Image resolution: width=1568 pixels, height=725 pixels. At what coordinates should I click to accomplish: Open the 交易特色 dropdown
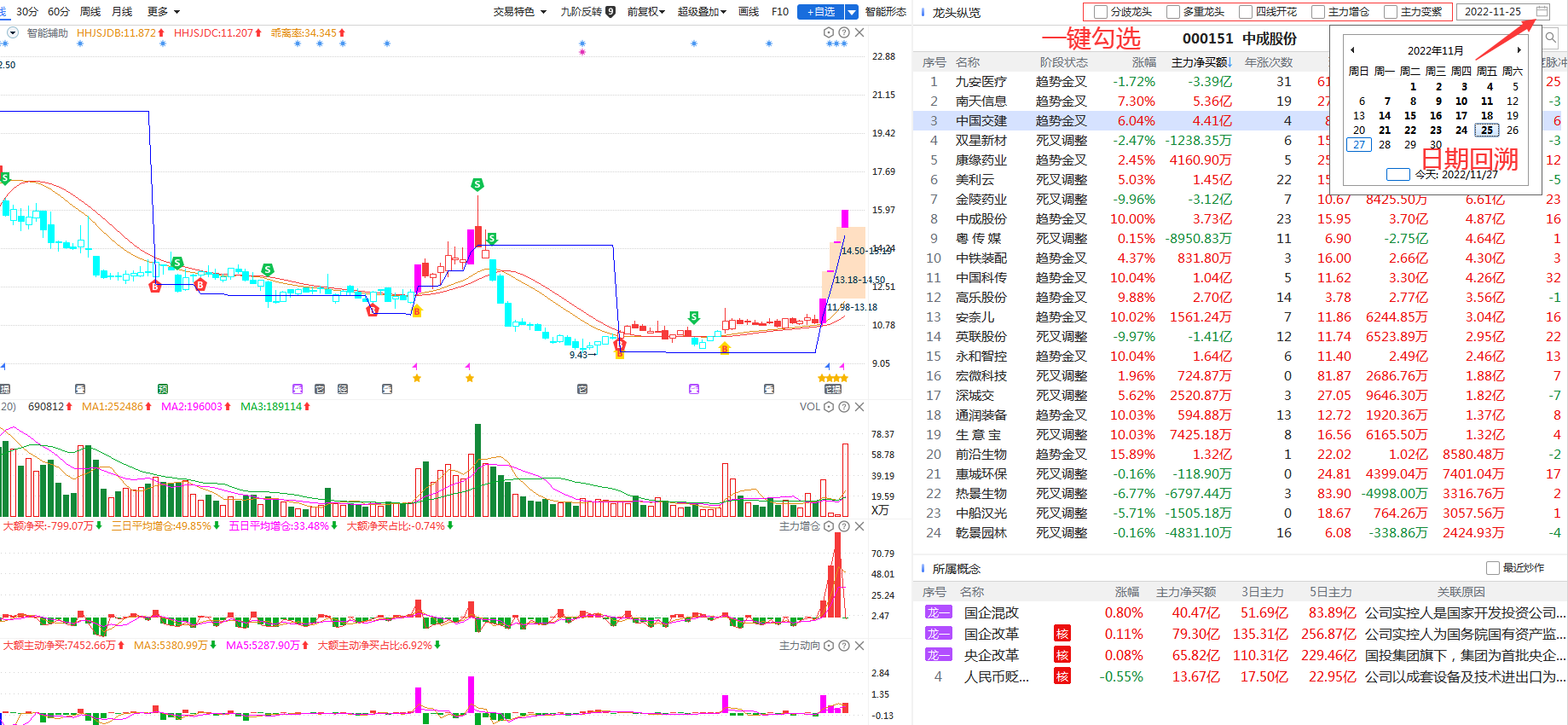519,11
